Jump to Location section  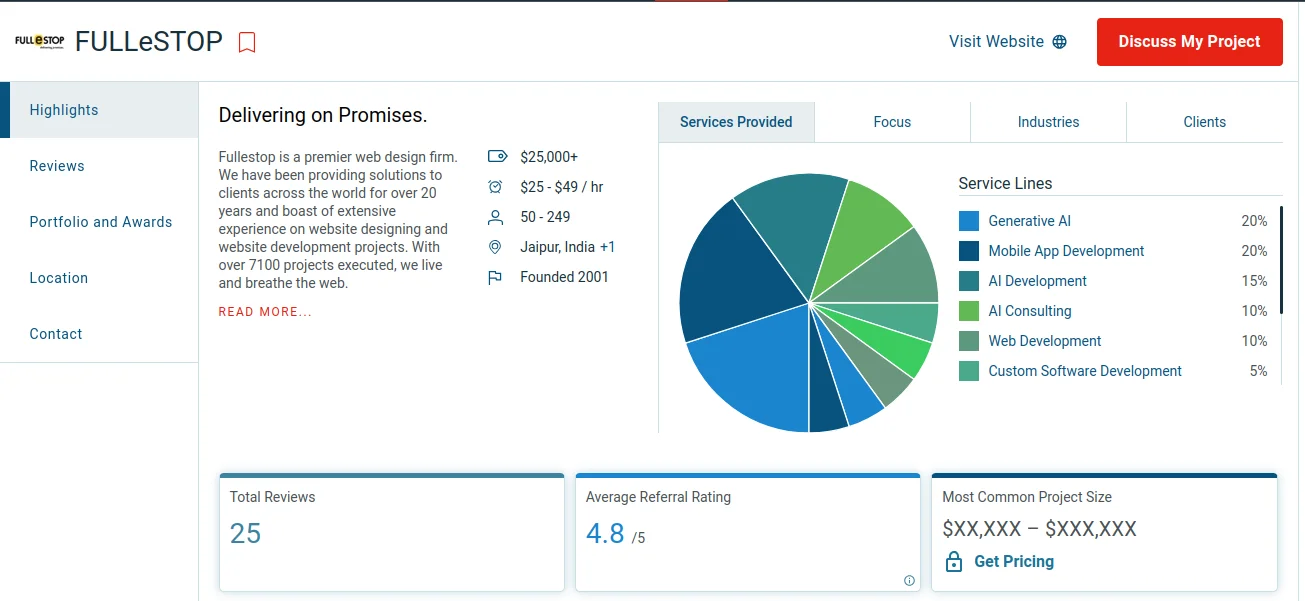(99, 278)
